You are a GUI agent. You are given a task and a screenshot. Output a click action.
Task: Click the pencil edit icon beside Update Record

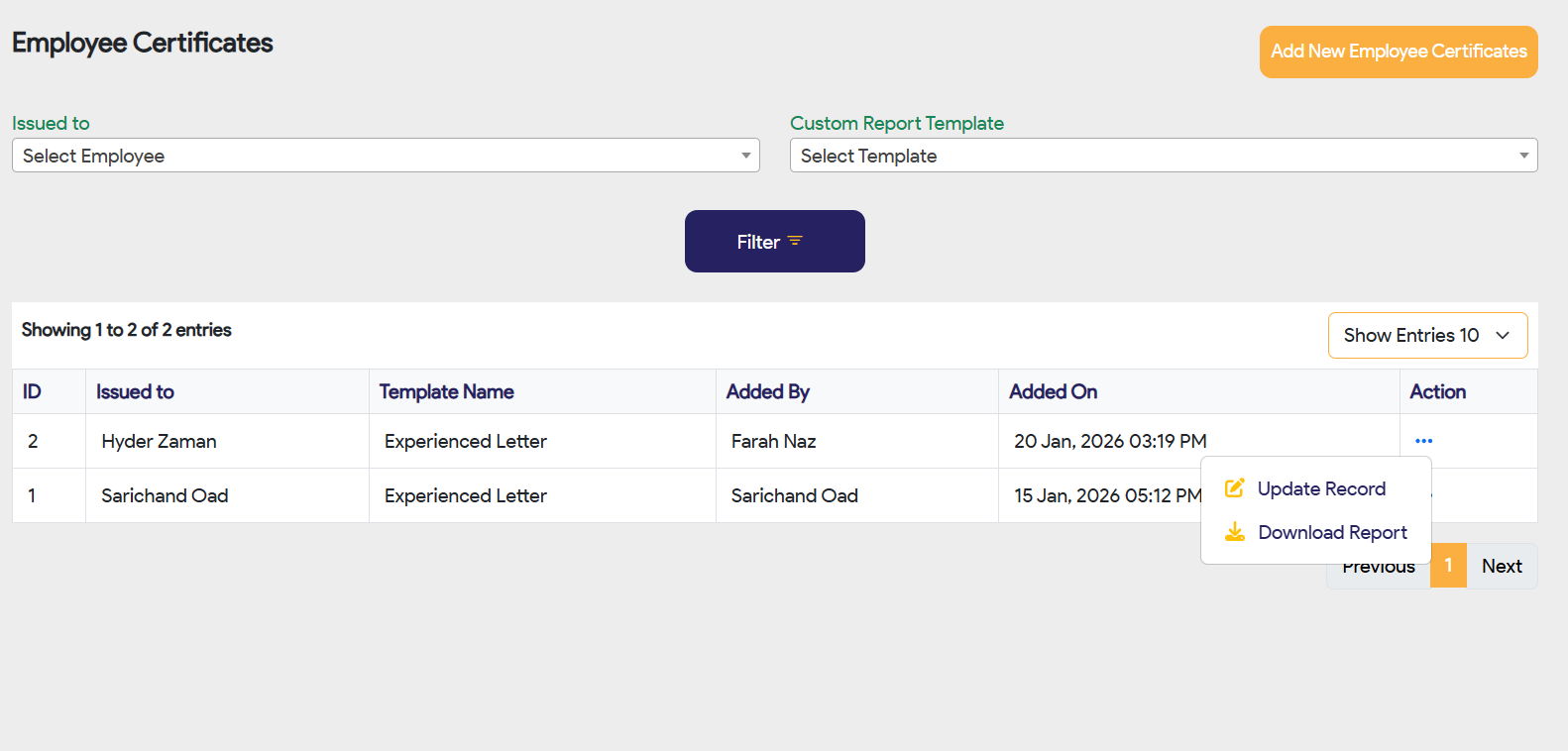1234,488
